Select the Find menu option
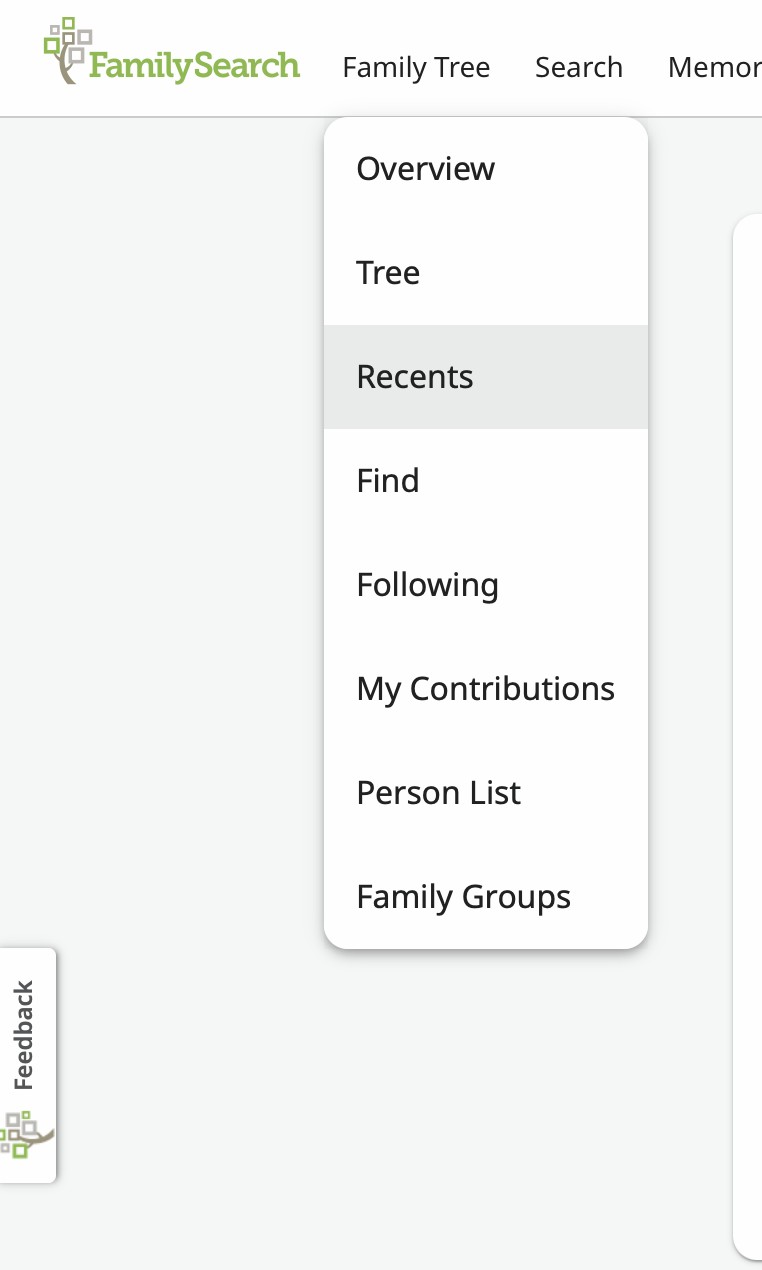Image resolution: width=762 pixels, height=1270 pixels. (388, 481)
